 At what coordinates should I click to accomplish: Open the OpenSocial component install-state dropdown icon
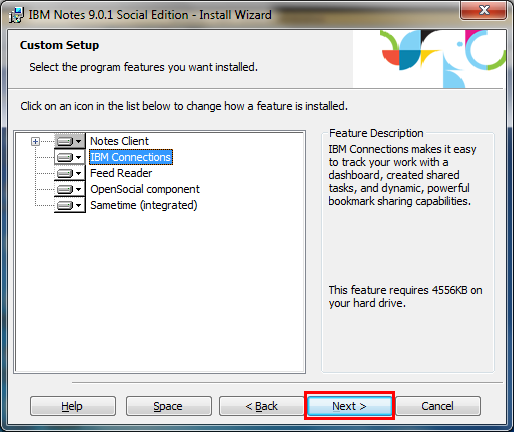[70, 189]
